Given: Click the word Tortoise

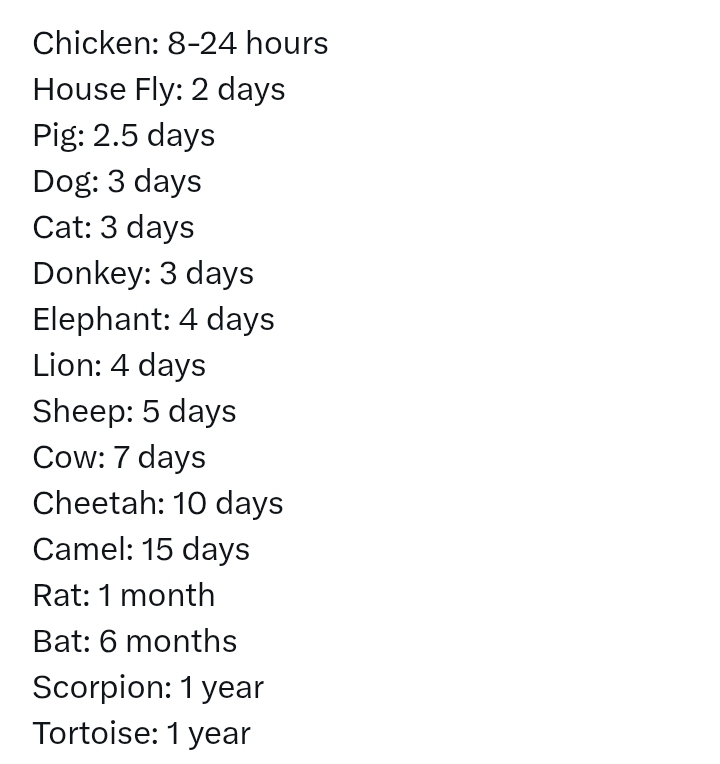Looking at the screenshot, I should pyautogui.click(x=92, y=733).
